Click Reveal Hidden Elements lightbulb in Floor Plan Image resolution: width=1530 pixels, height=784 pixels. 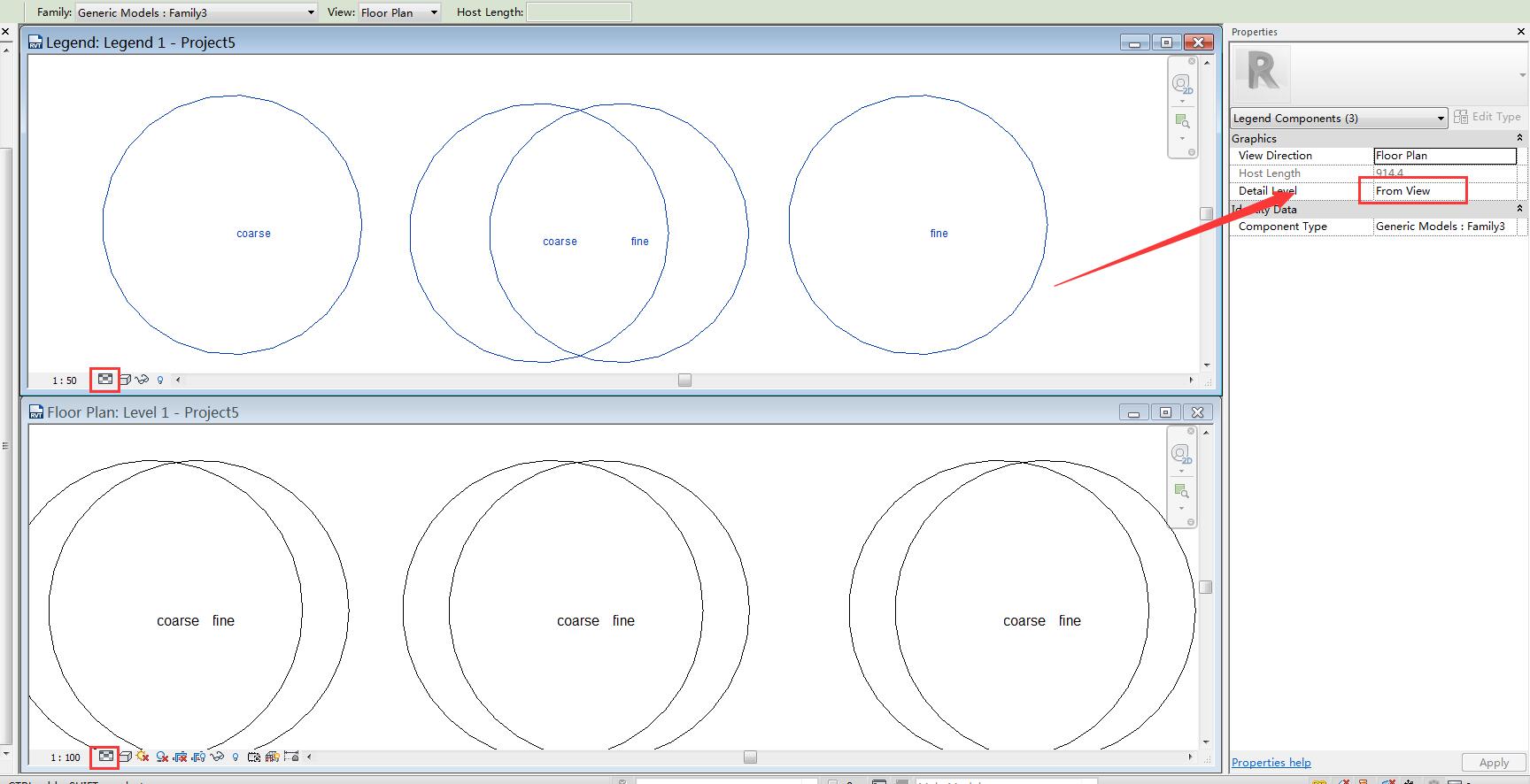(236, 757)
